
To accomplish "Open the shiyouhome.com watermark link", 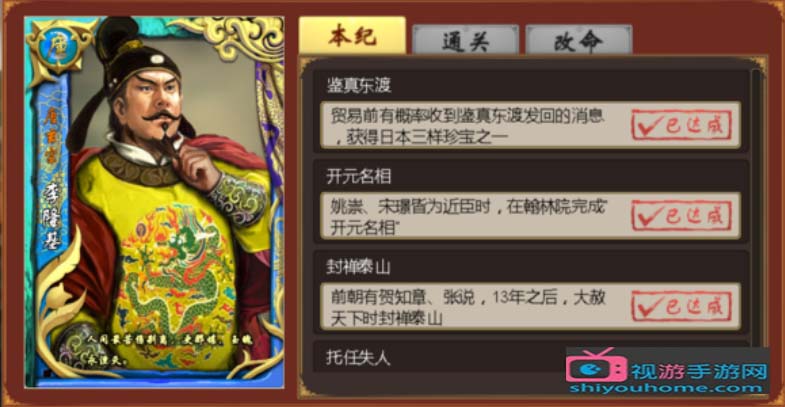I will (x=666, y=388).
